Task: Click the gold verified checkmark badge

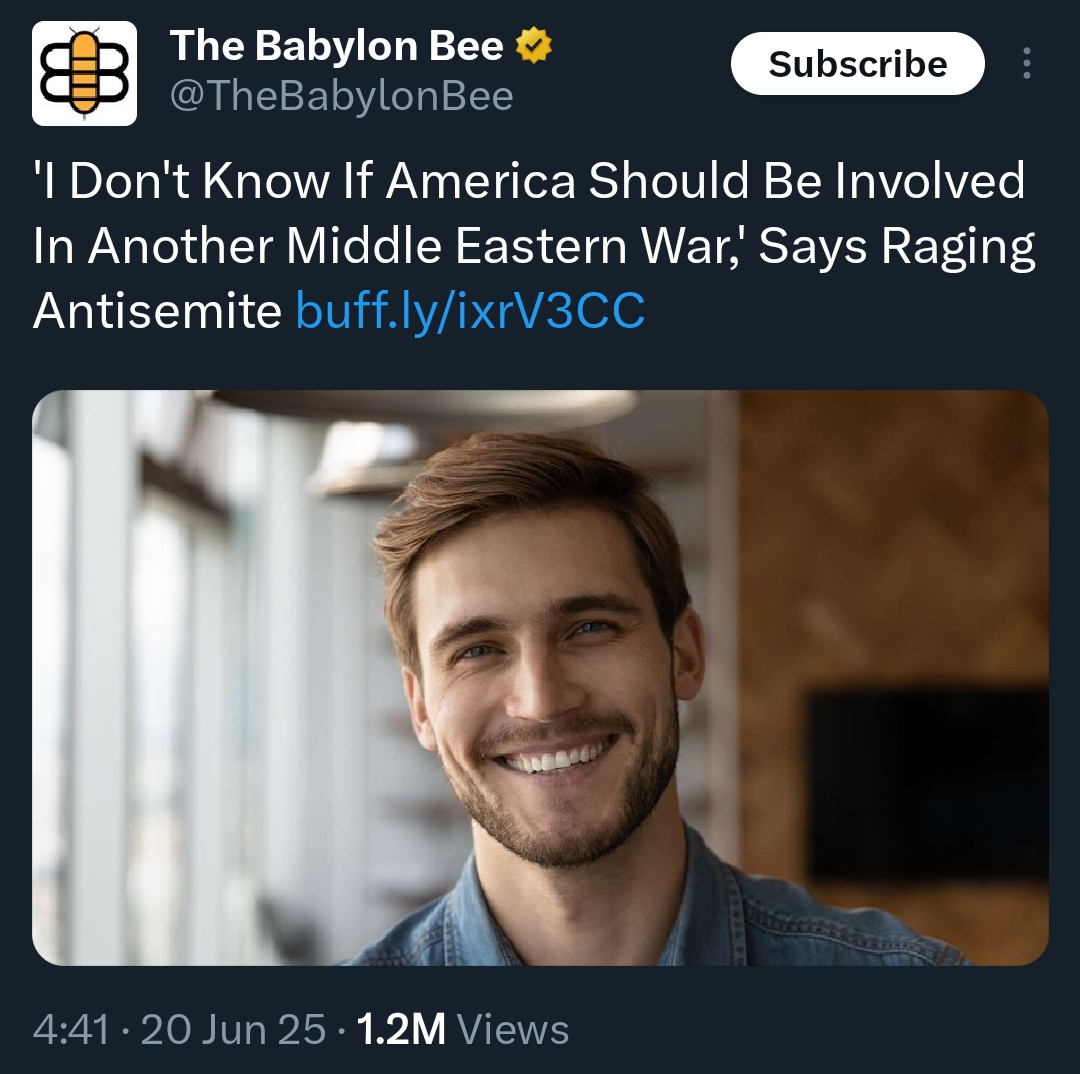Action: (534, 45)
